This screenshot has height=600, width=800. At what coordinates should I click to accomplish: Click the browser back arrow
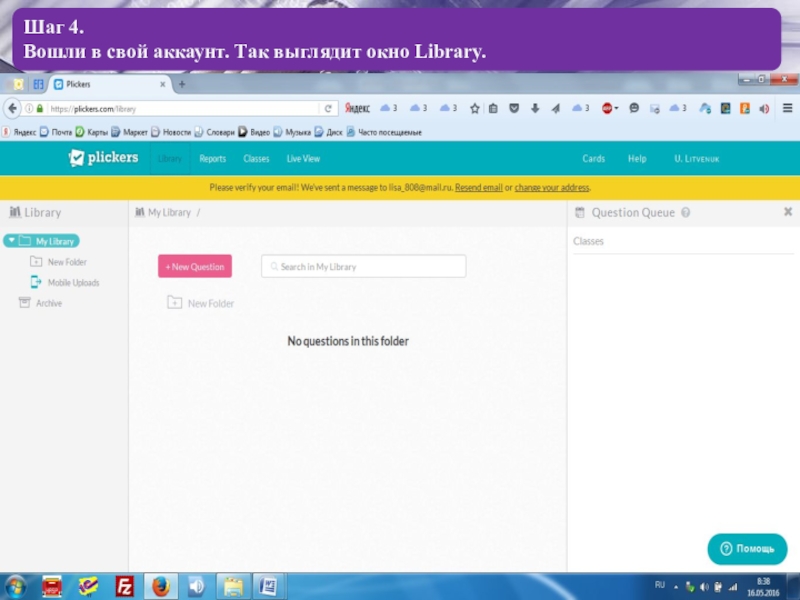pos(12,108)
